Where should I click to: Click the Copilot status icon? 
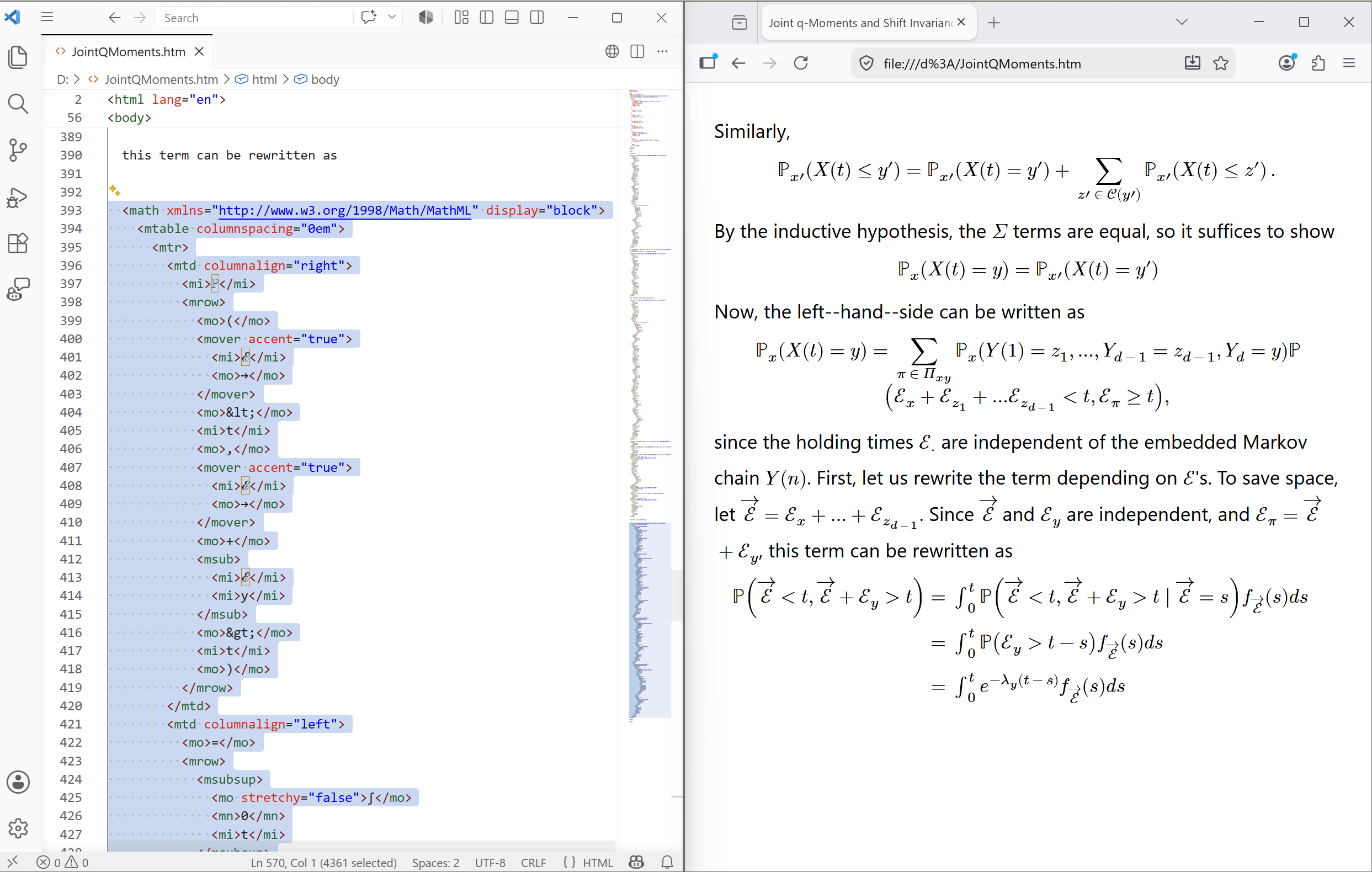coord(636,862)
